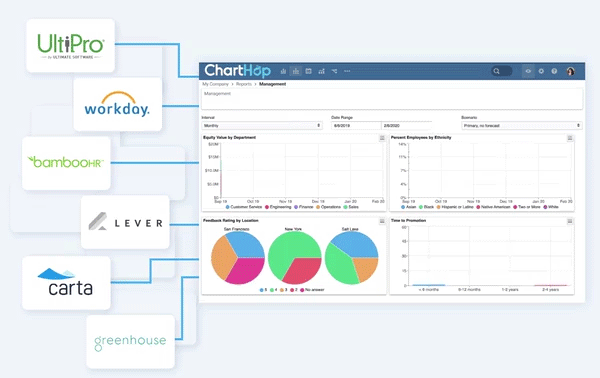600x378 pixels.
Task: Click the ChartHop logo
Action: (x=238, y=71)
